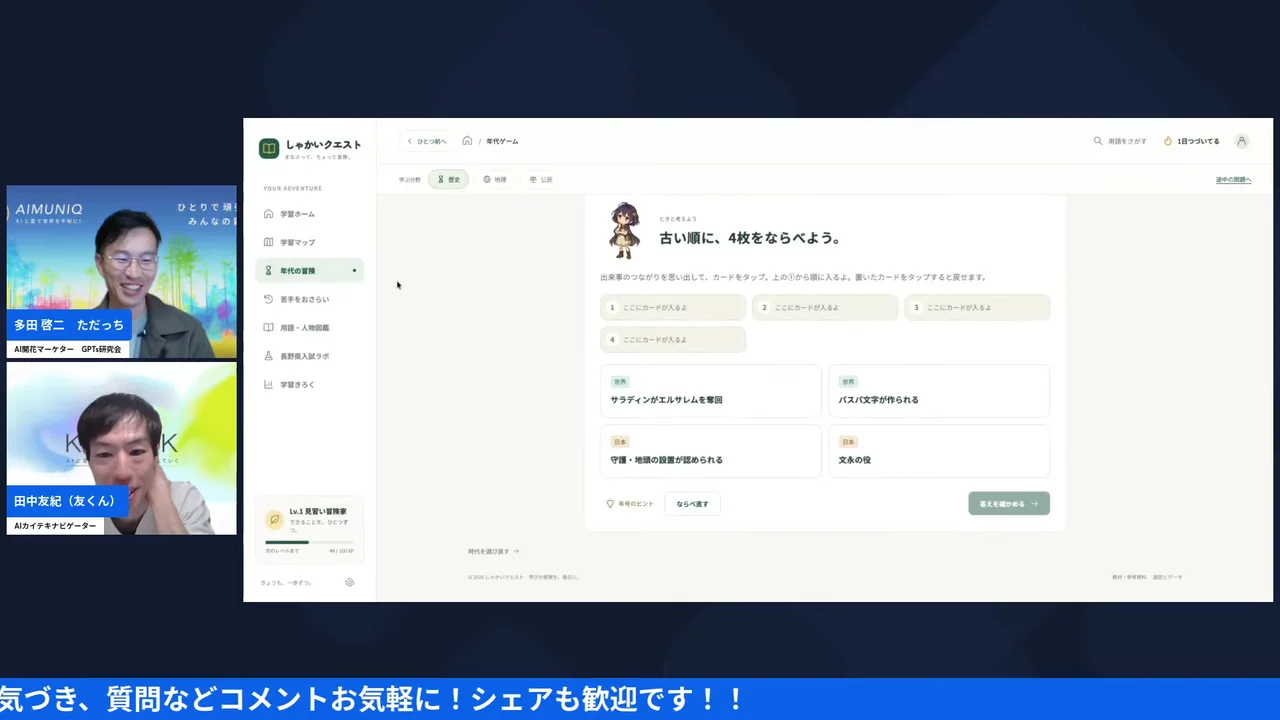Click the 時代を選び直す link

tap(494, 551)
